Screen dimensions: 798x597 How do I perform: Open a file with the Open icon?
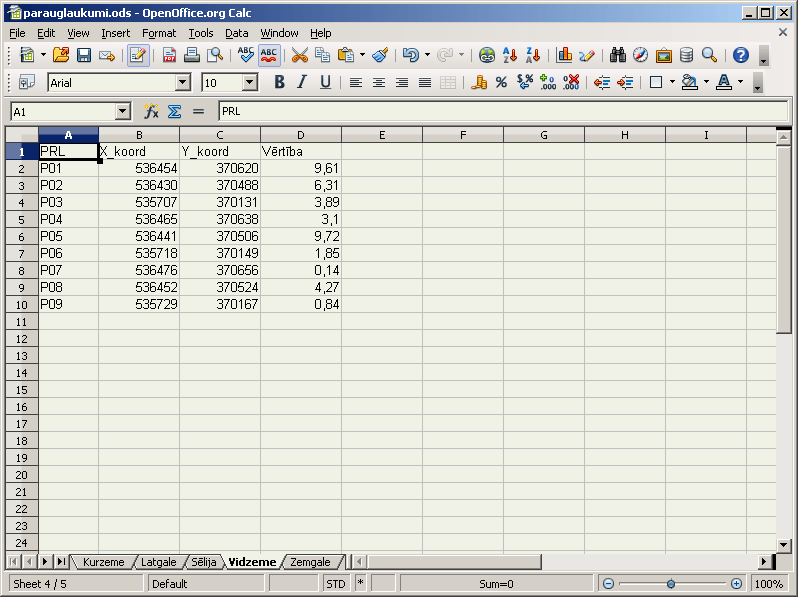click(61, 55)
